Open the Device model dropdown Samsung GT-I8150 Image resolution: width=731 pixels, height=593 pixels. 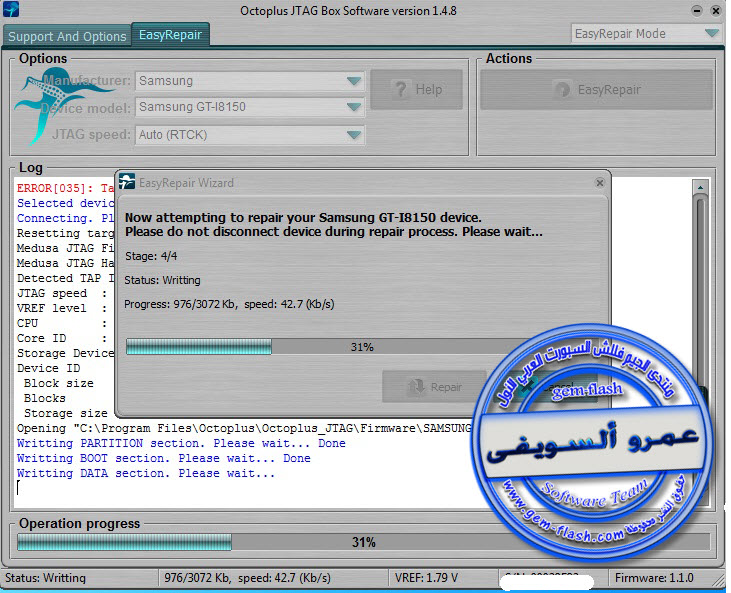coord(250,107)
